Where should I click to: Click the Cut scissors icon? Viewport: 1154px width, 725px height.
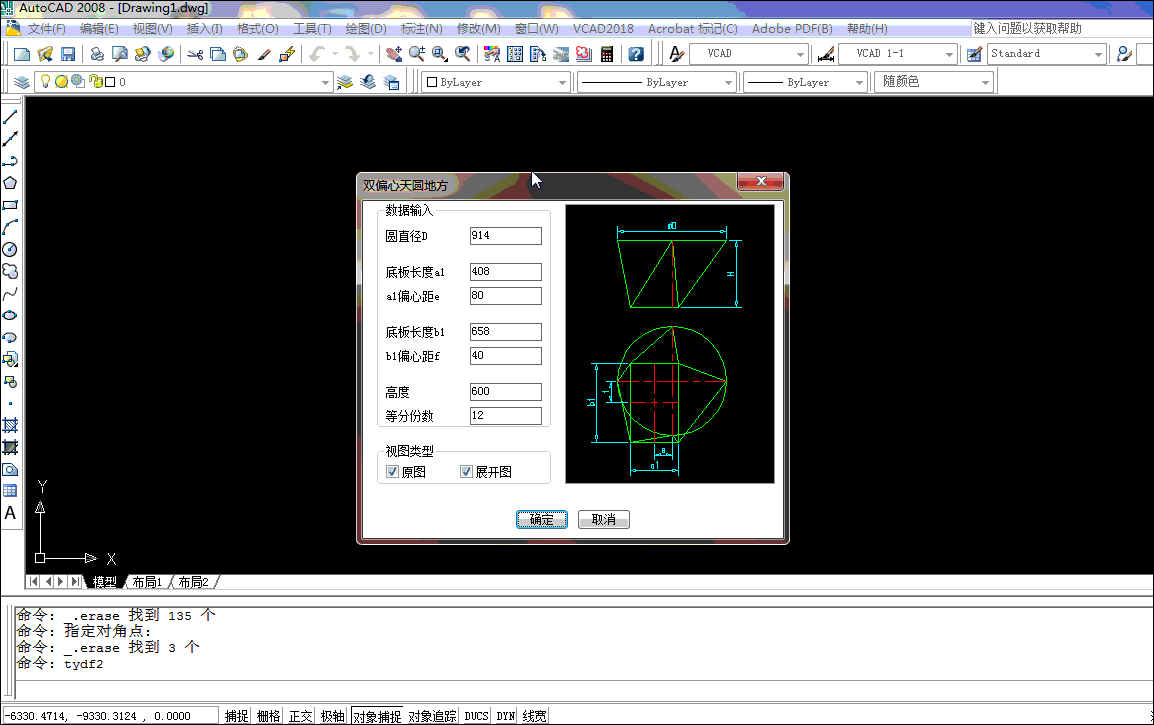pyautogui.click(x=195, y=54)
